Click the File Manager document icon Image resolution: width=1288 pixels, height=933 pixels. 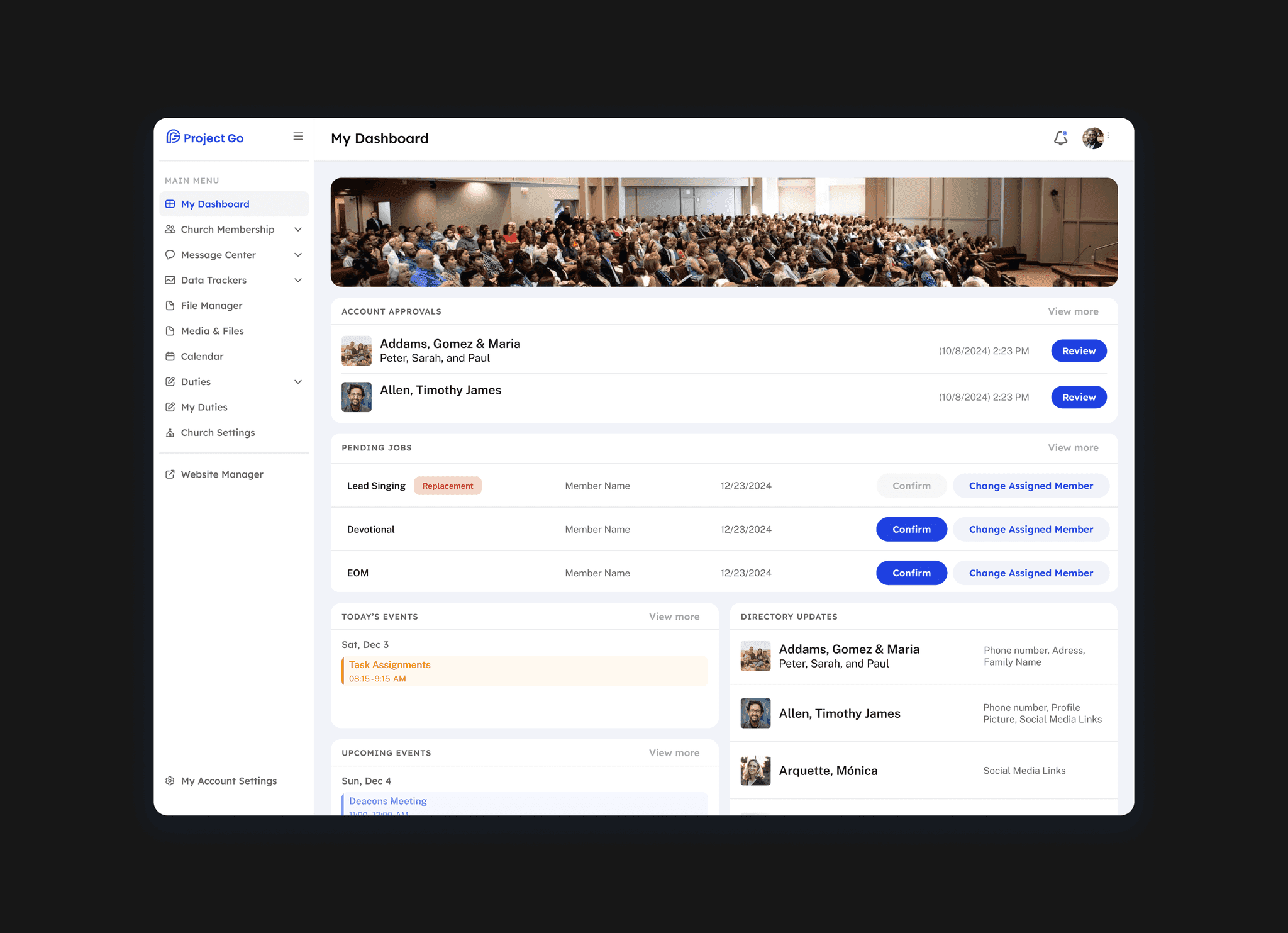[x=170, y=306]
